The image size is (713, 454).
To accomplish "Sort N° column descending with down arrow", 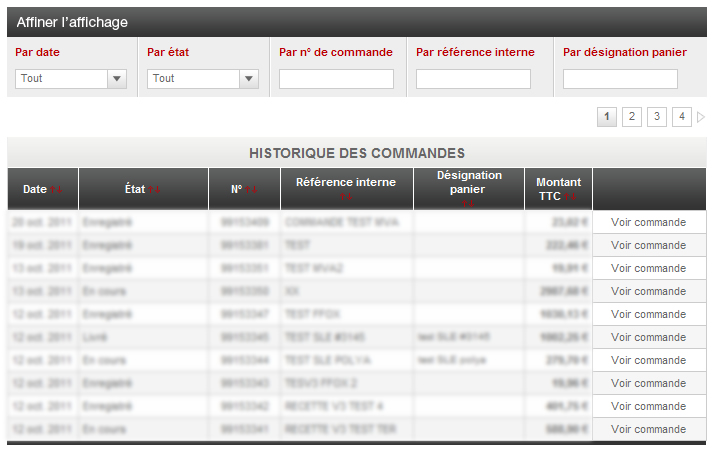I will coord(255,189).
